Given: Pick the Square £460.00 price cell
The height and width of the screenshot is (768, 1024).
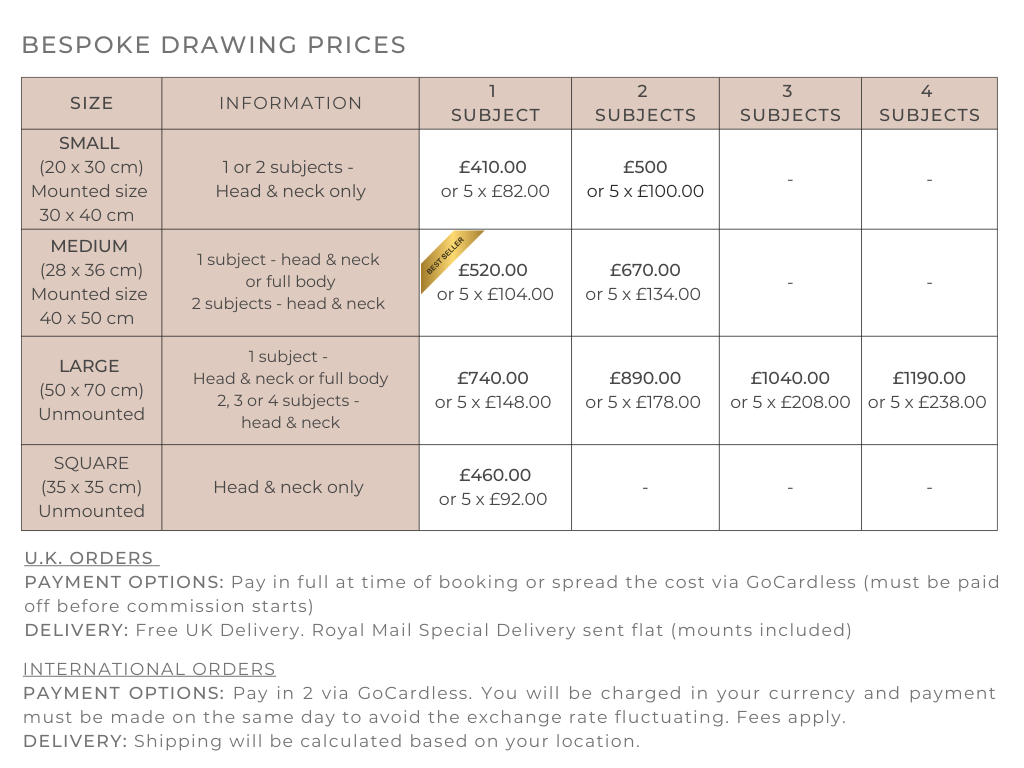Looking at the screenshot, I should (494, 487).
